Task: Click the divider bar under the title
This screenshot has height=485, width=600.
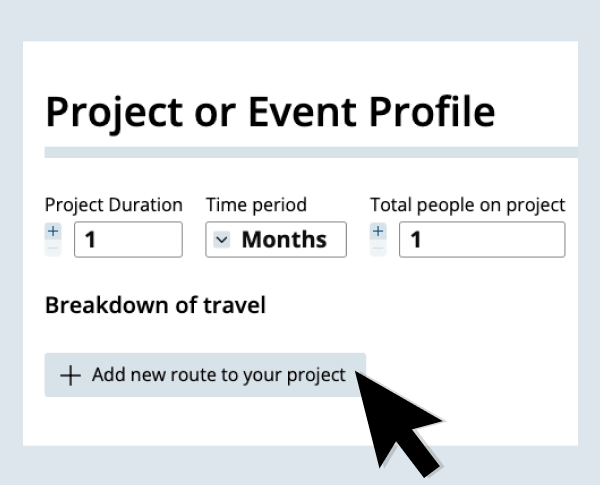Action: point(311,152)
